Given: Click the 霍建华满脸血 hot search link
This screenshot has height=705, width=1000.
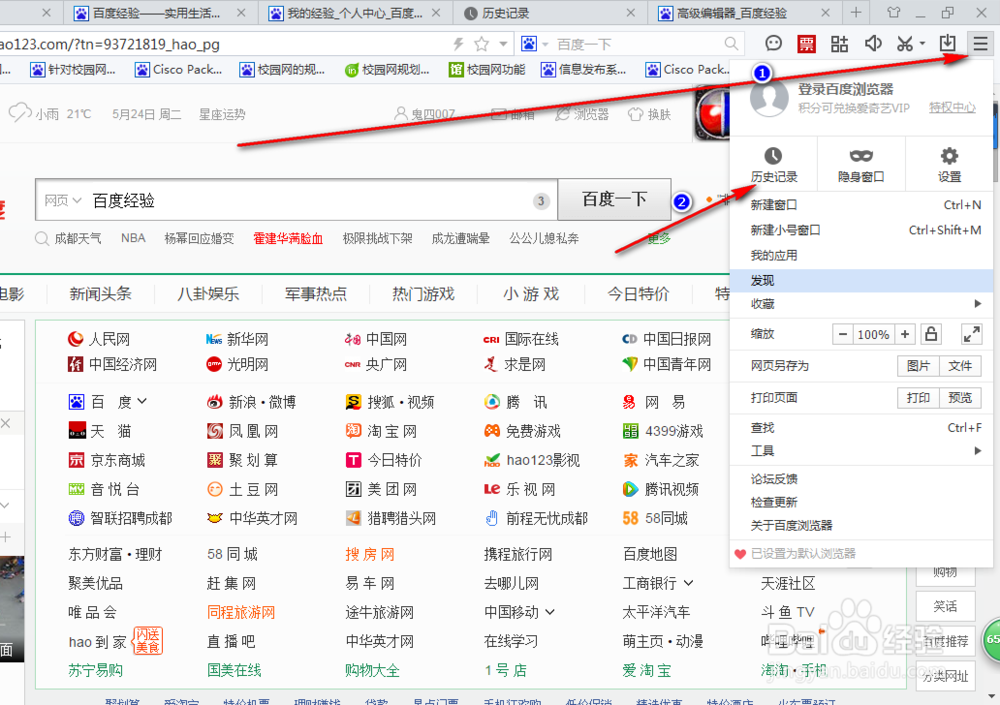Looking at the screenshot, I should (288, 238).
